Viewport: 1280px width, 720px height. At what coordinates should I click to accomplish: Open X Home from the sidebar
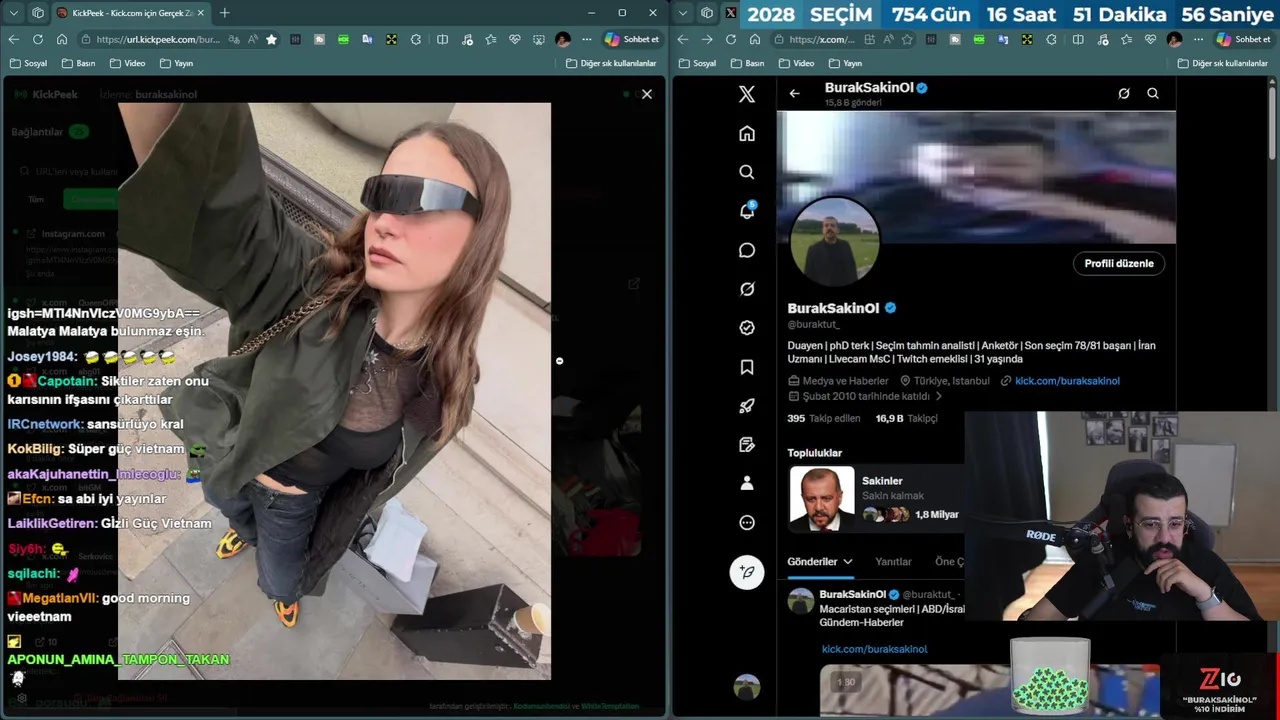click(747, 133)
